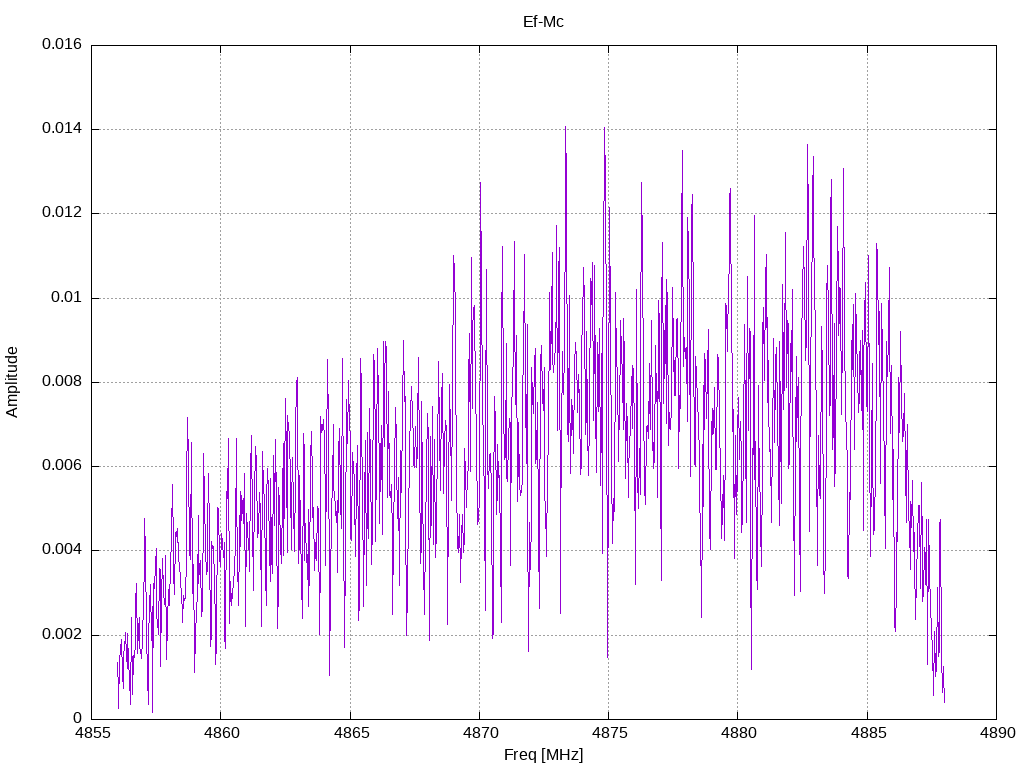Click the plot title 'Ef-Mc'

pos(543,22)
